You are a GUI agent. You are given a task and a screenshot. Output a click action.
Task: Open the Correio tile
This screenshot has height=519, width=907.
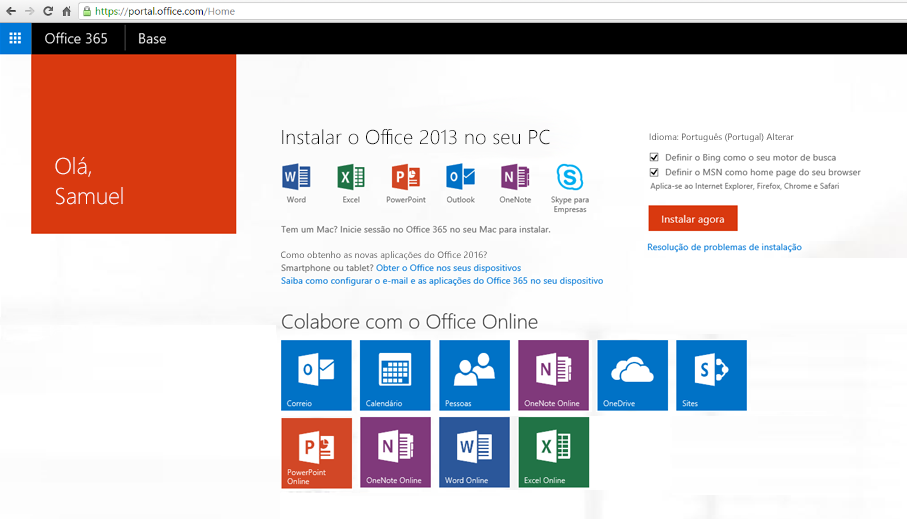(x=316, y=375)
